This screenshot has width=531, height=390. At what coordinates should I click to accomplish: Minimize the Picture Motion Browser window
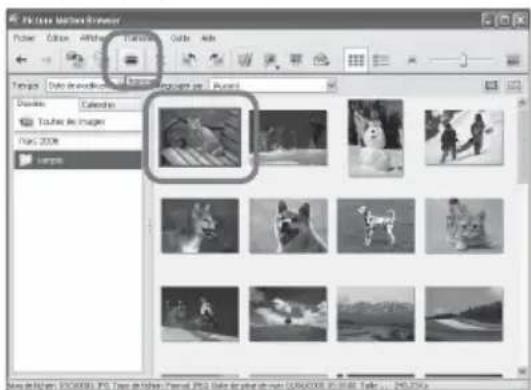487,20
